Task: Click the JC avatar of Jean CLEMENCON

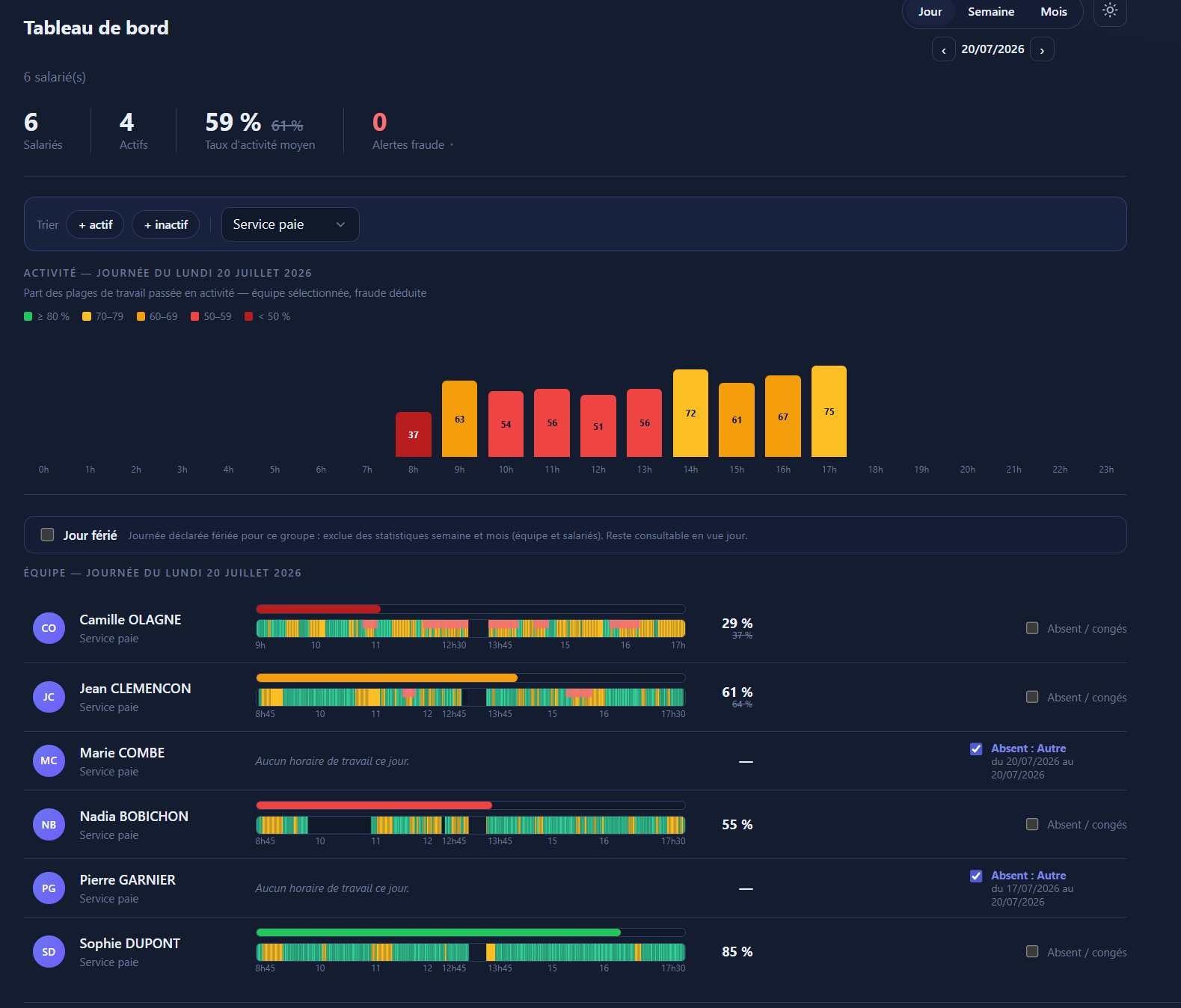Action: pyautogui.click(x=49, y=697)
